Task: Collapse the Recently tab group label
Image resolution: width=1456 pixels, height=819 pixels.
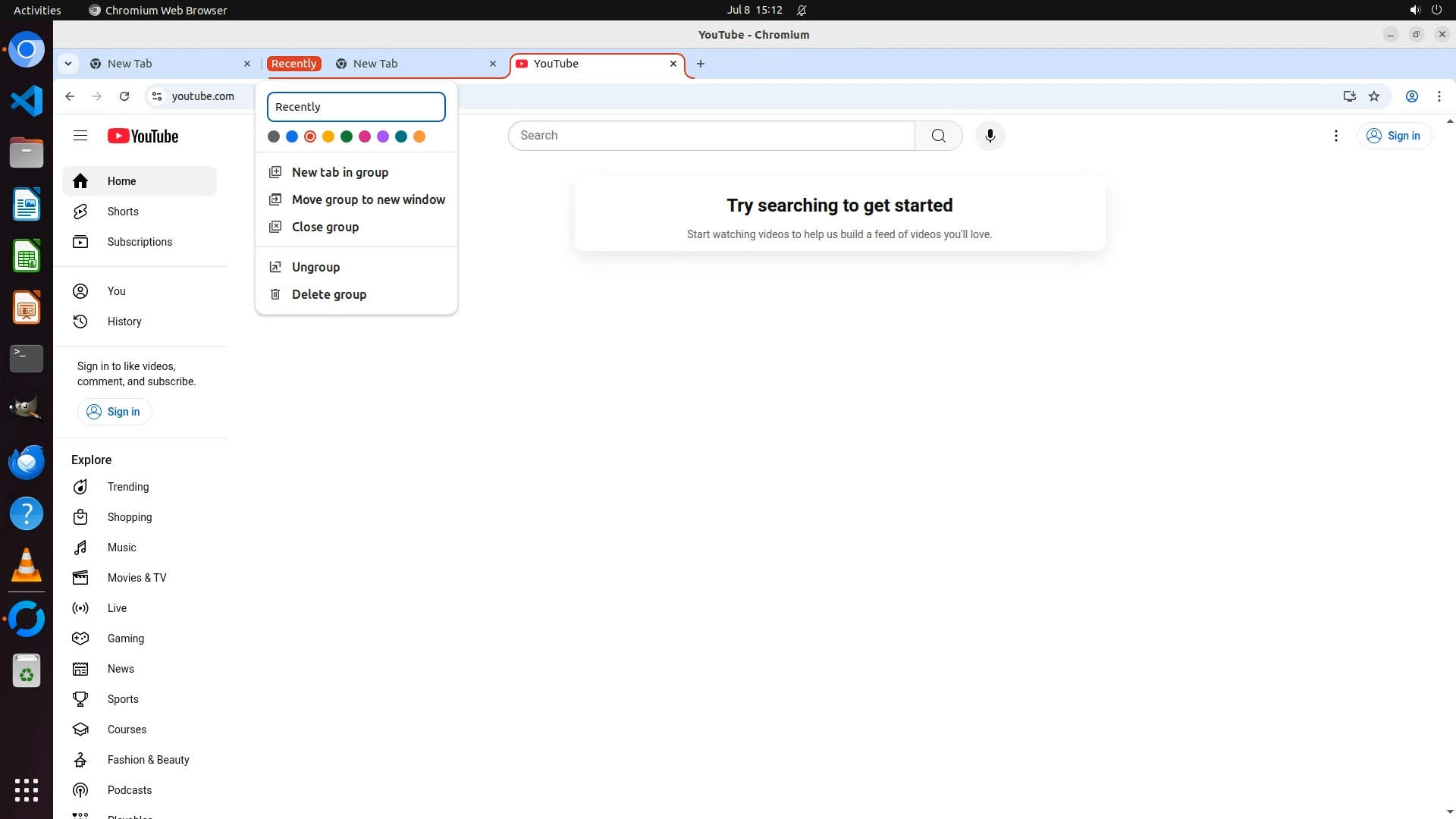Action: [293, 64]
